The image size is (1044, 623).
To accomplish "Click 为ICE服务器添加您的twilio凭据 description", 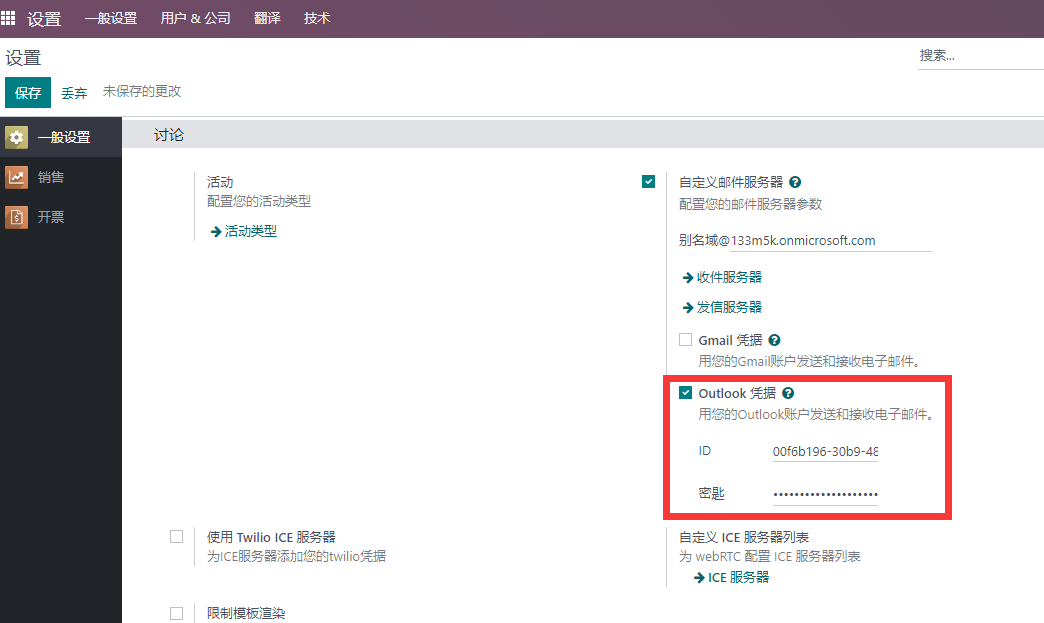I will tap(296, 556).
